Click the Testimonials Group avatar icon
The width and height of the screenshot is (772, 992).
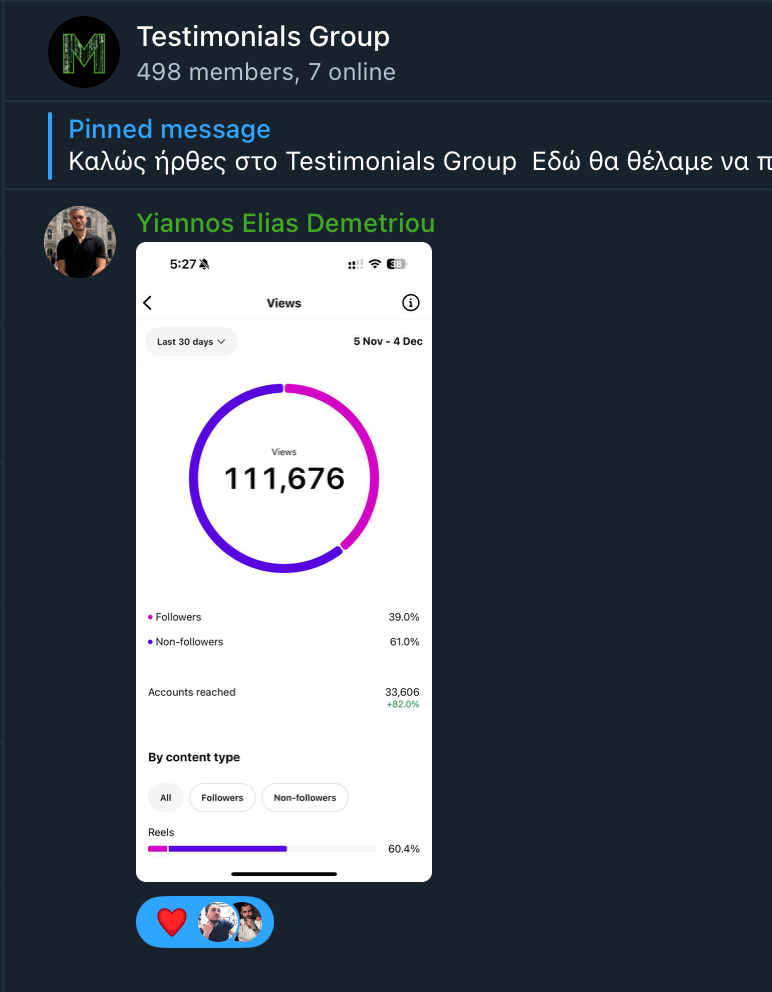coord(84,52)
